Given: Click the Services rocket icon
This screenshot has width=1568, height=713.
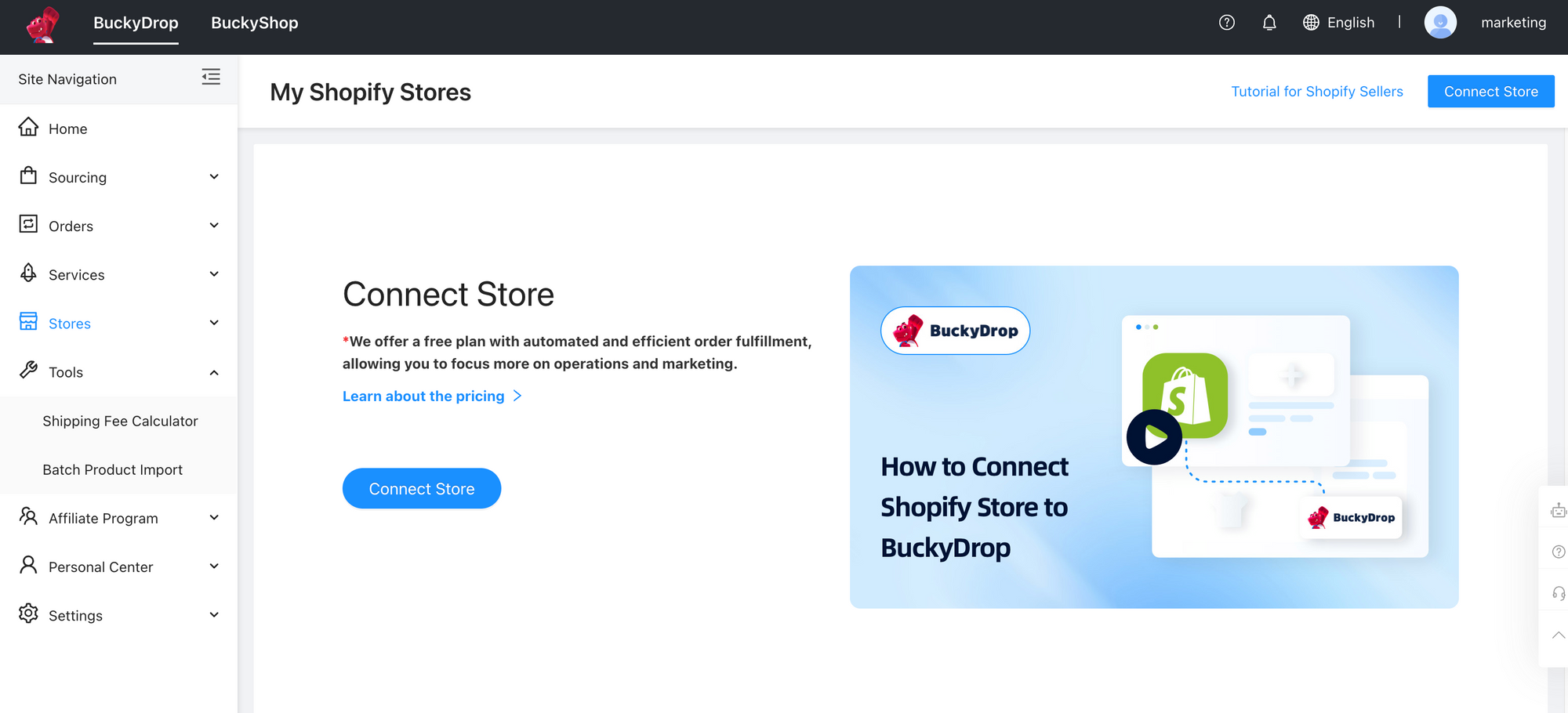Looking at the screenshot, I should pos(29,273).
